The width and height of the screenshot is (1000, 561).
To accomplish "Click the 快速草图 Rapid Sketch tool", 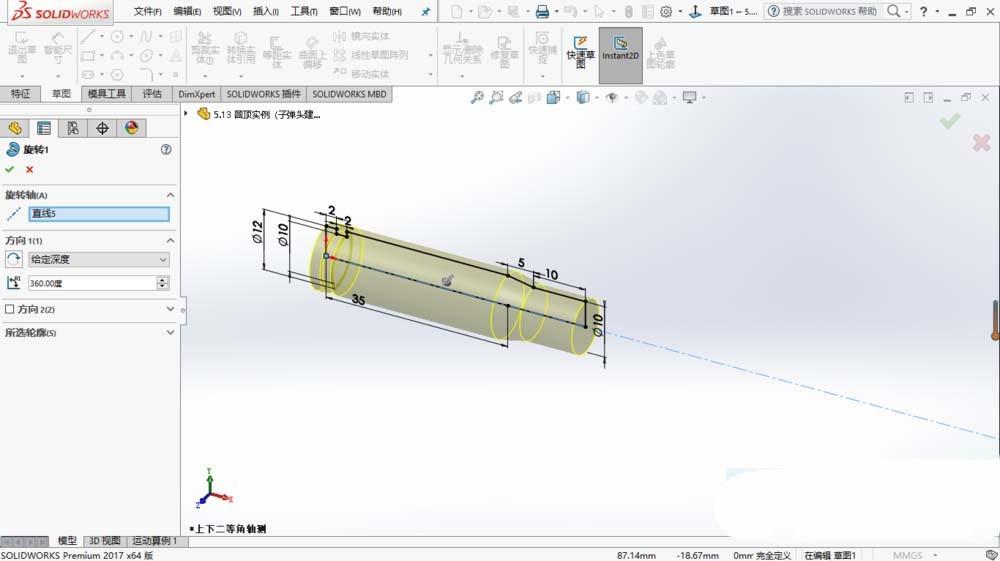I will click(x=580, y=51).
